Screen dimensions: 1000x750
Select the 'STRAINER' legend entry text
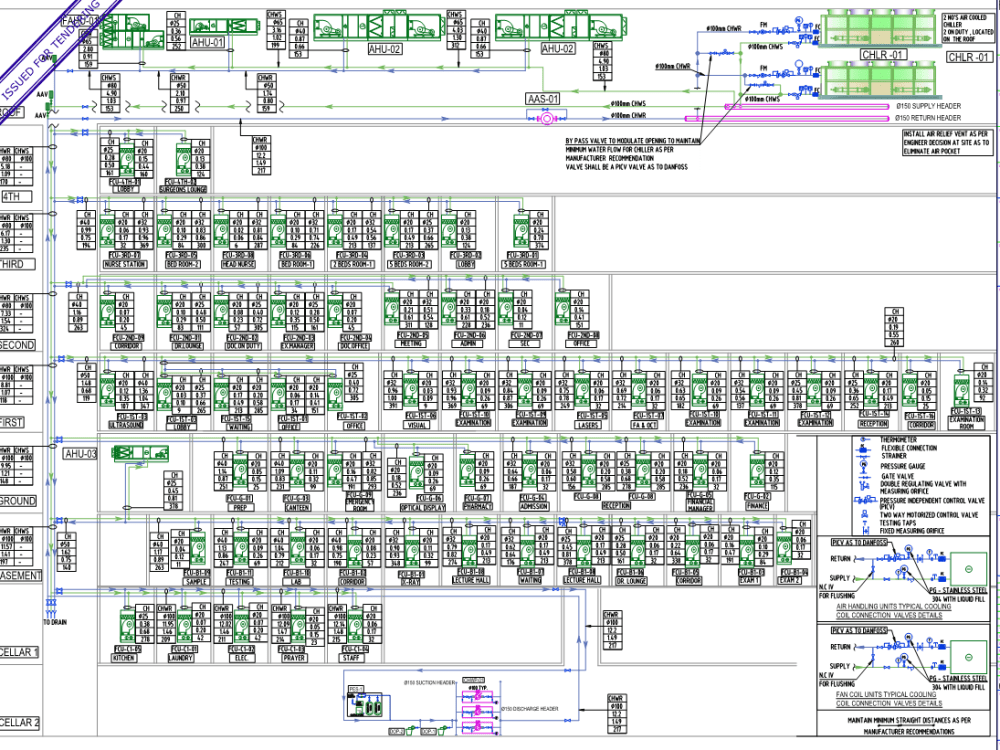pos(893,456)
